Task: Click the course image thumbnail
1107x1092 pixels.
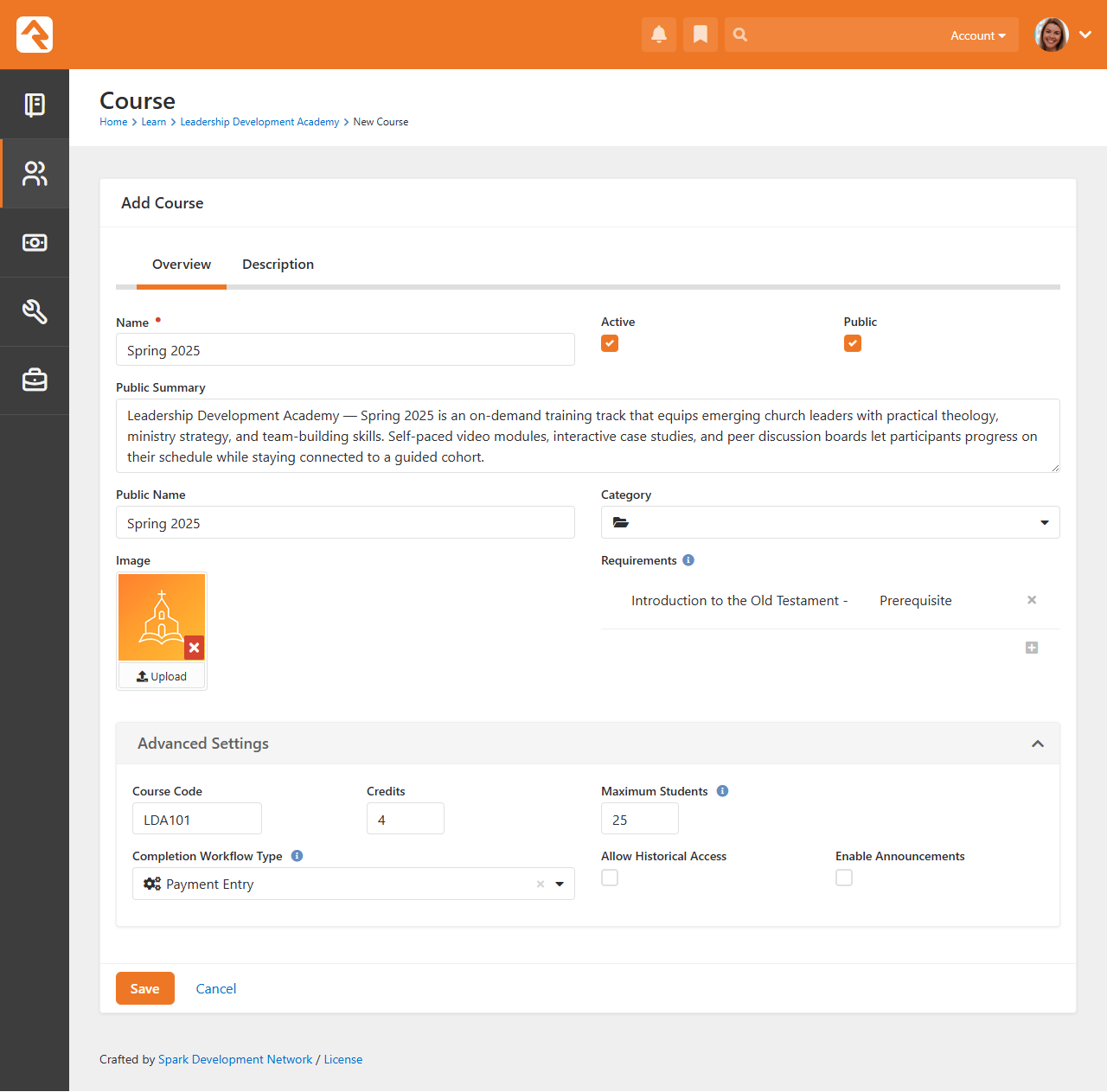Action: pos(162,617)
